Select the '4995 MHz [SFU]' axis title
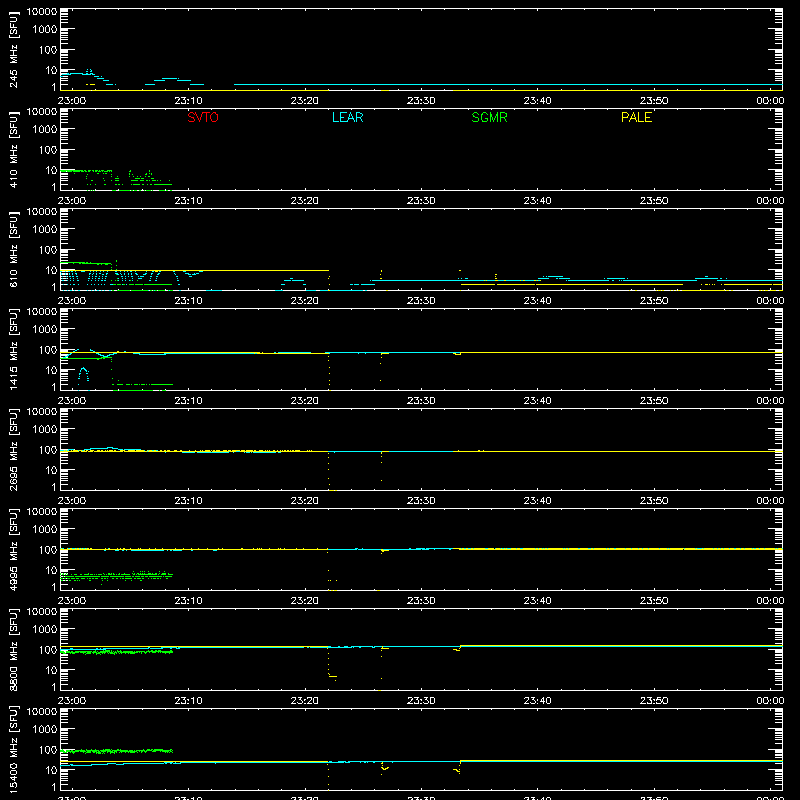This screenshot has width=800, height=800. [13, 549]
